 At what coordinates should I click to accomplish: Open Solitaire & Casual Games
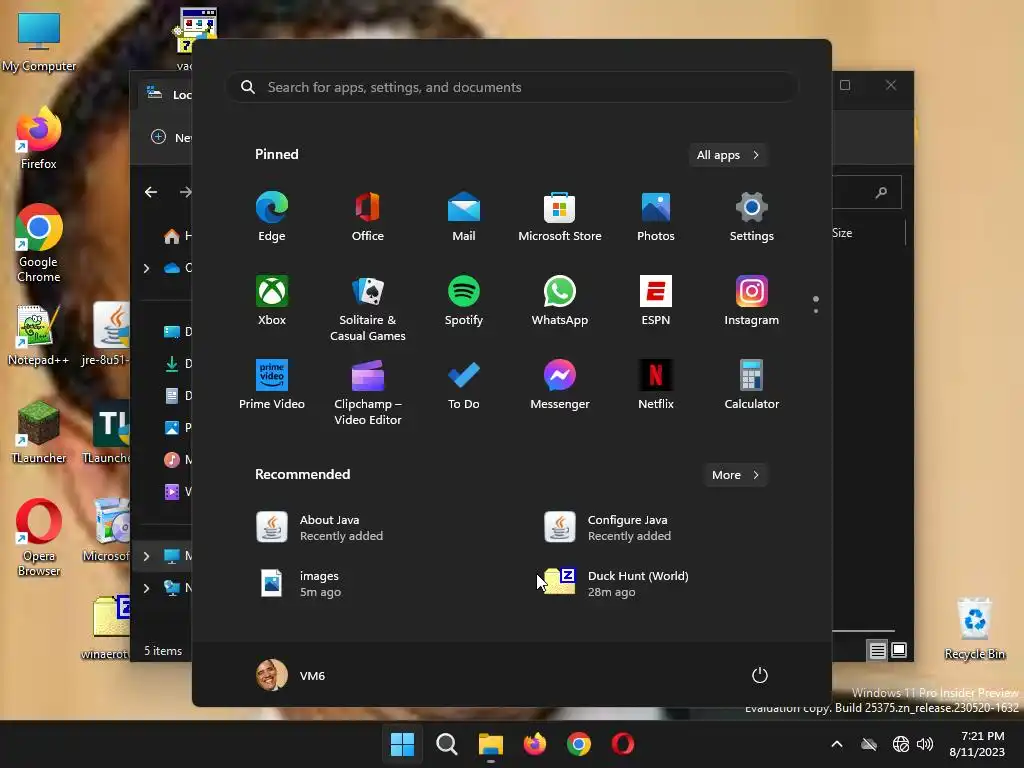coord(368,308)
